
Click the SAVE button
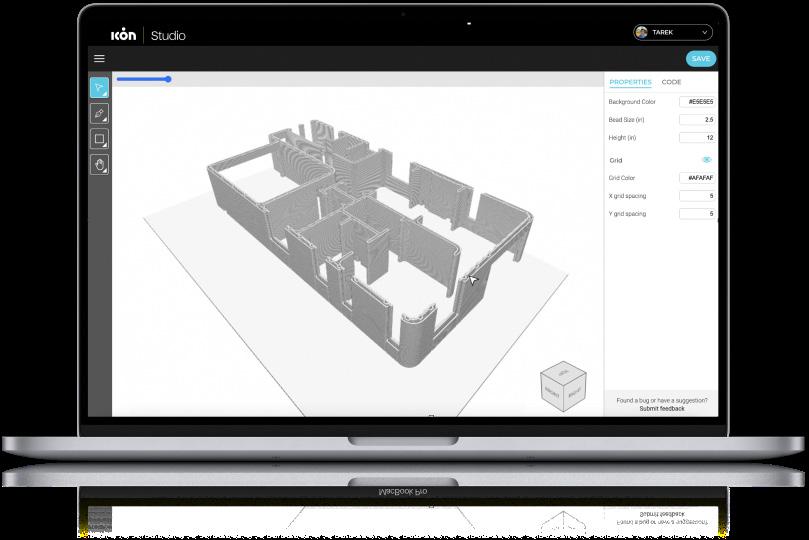click(701, 59)
